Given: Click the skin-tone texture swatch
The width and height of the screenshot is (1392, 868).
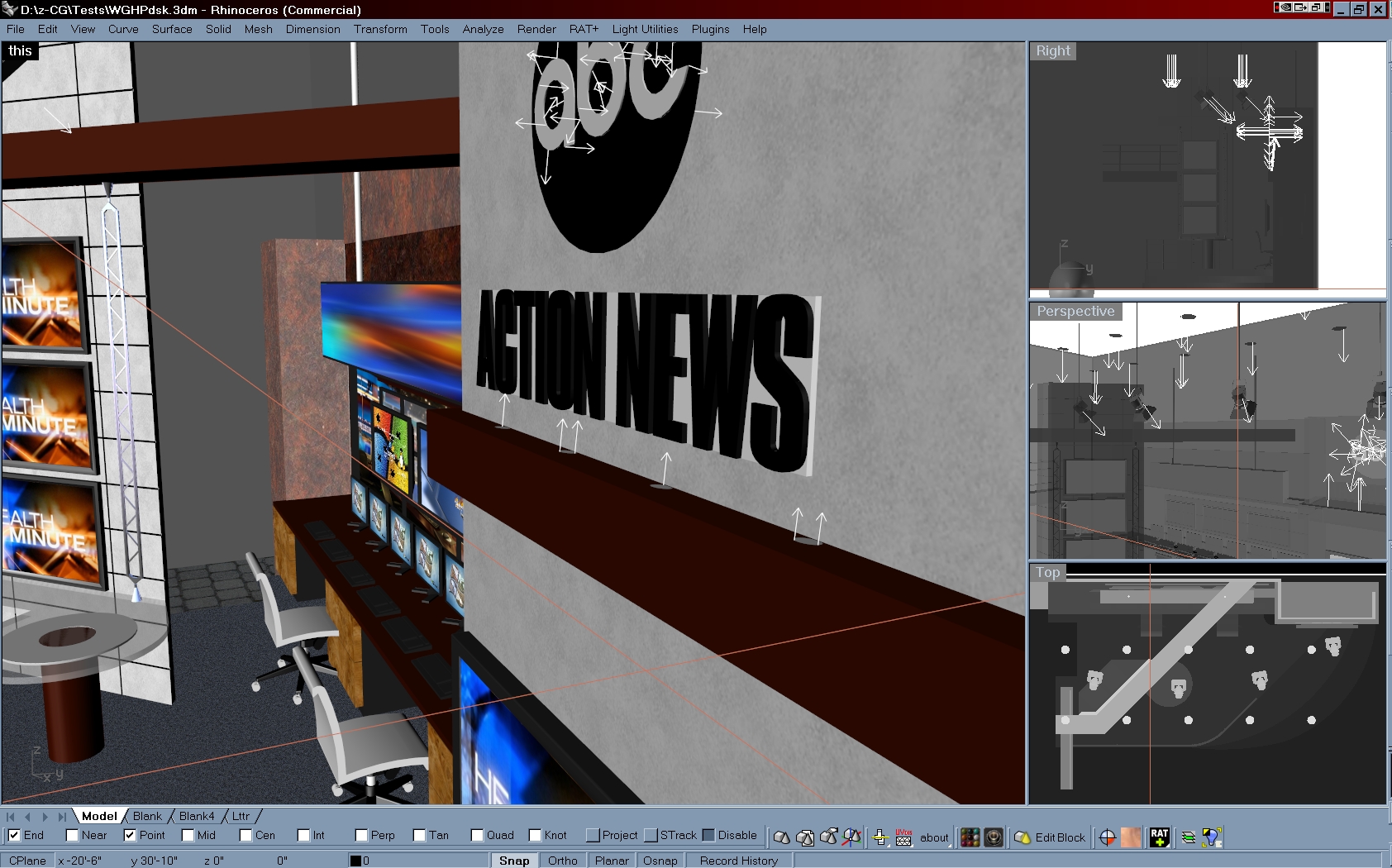Looking at the screenshot, I should click(1131, 837).
